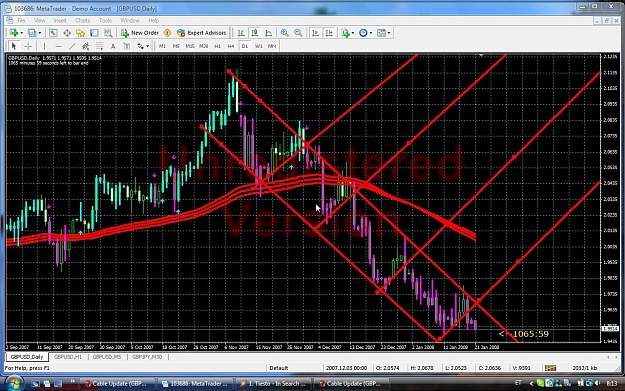Open the Help menu
Image resolution: width=625 pixels, height=391 pixels.
click(153, 20)
